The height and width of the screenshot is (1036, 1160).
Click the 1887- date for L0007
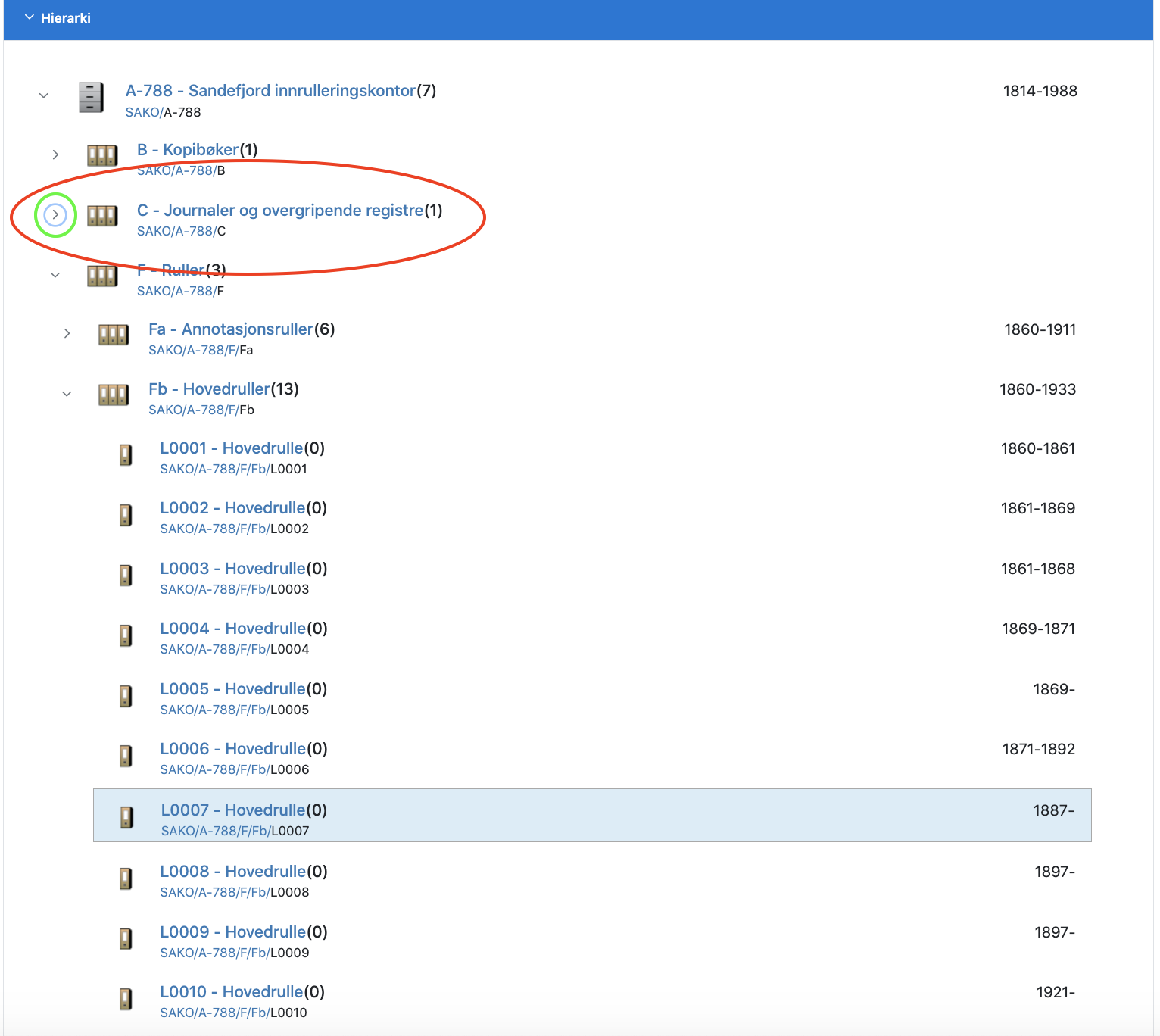coord(1054,810)
